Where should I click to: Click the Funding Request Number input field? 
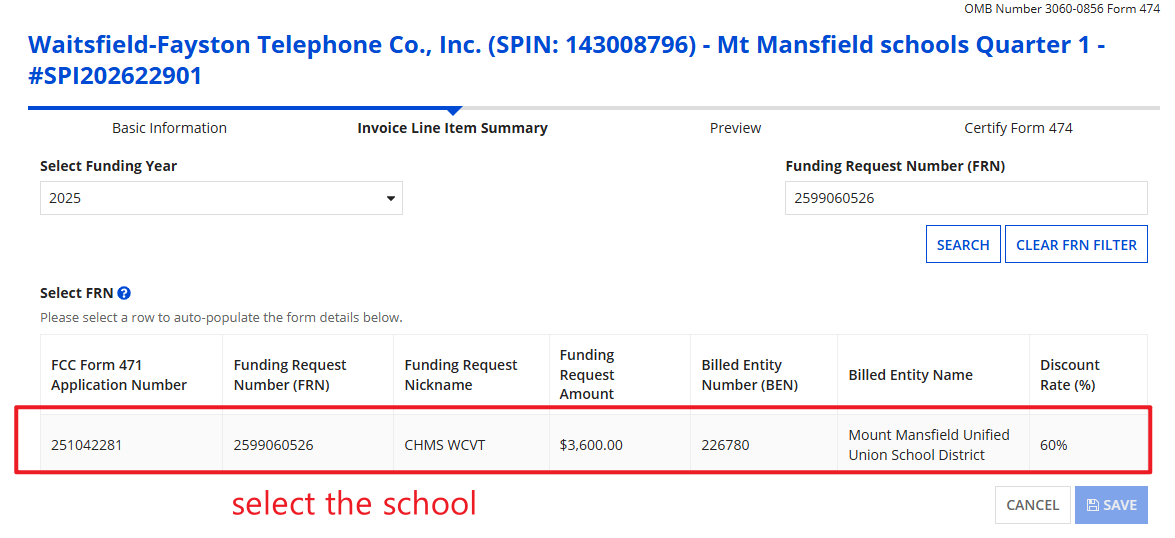click(966, 198)
